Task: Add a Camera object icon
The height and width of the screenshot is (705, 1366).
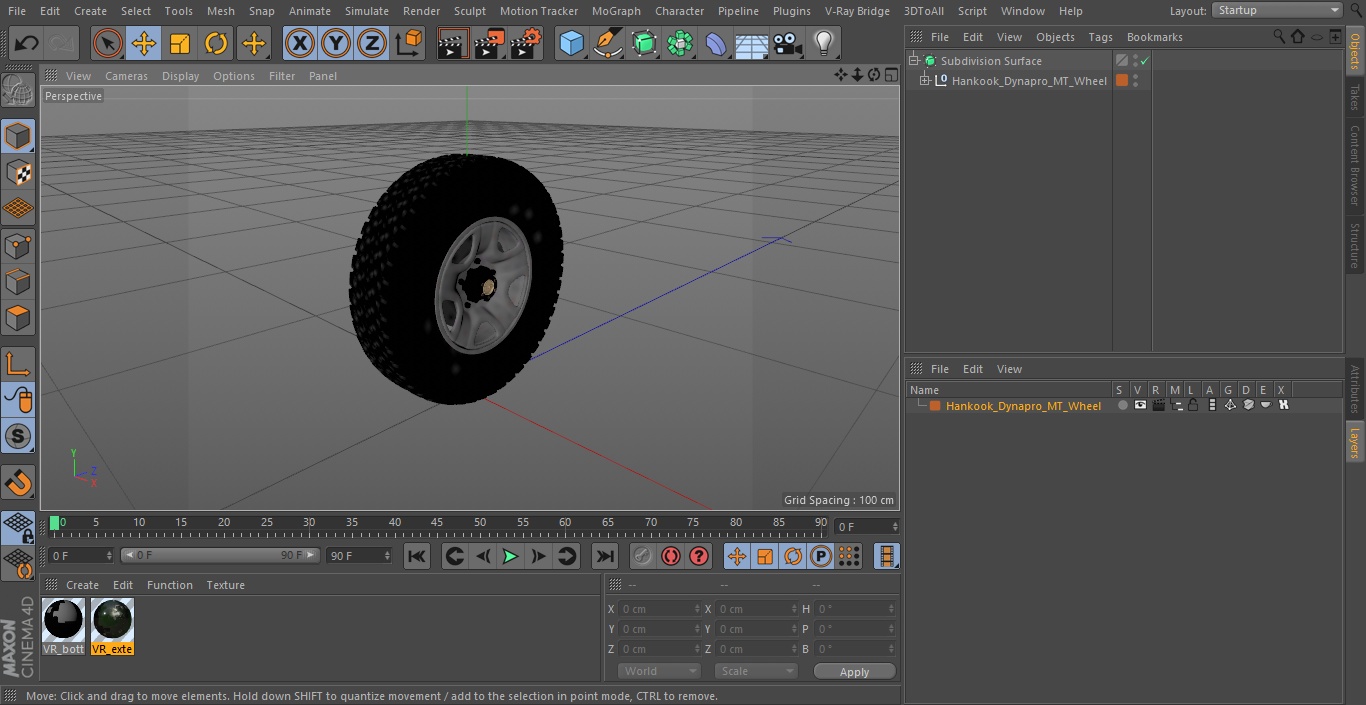Action: (x=788, y=43)
